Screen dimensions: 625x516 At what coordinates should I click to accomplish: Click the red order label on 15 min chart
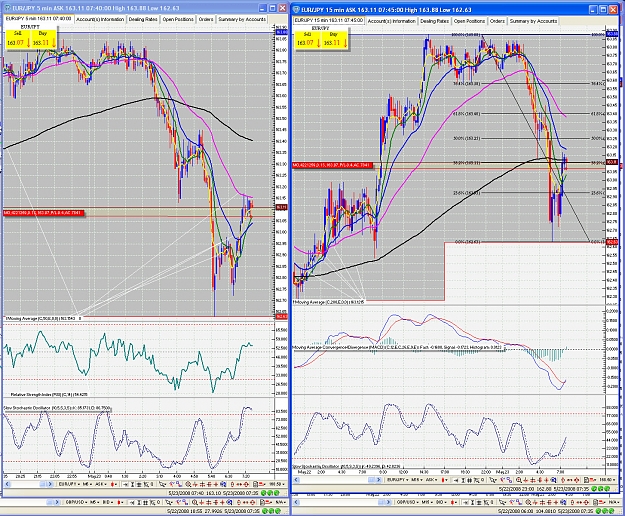click(332, 165)
